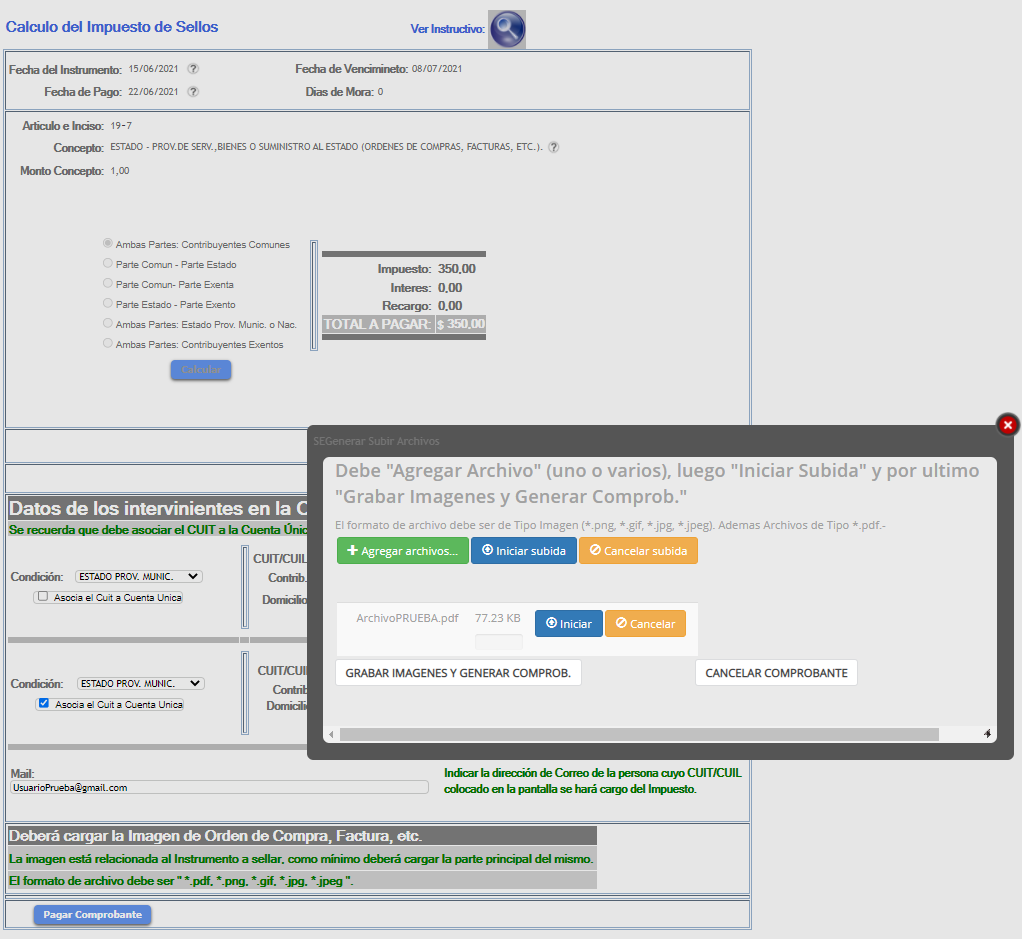Viewport: 1022px width, 939px height.
Task: Close the Subir Archivos dialog with red X
Action: coord(1008,425)
